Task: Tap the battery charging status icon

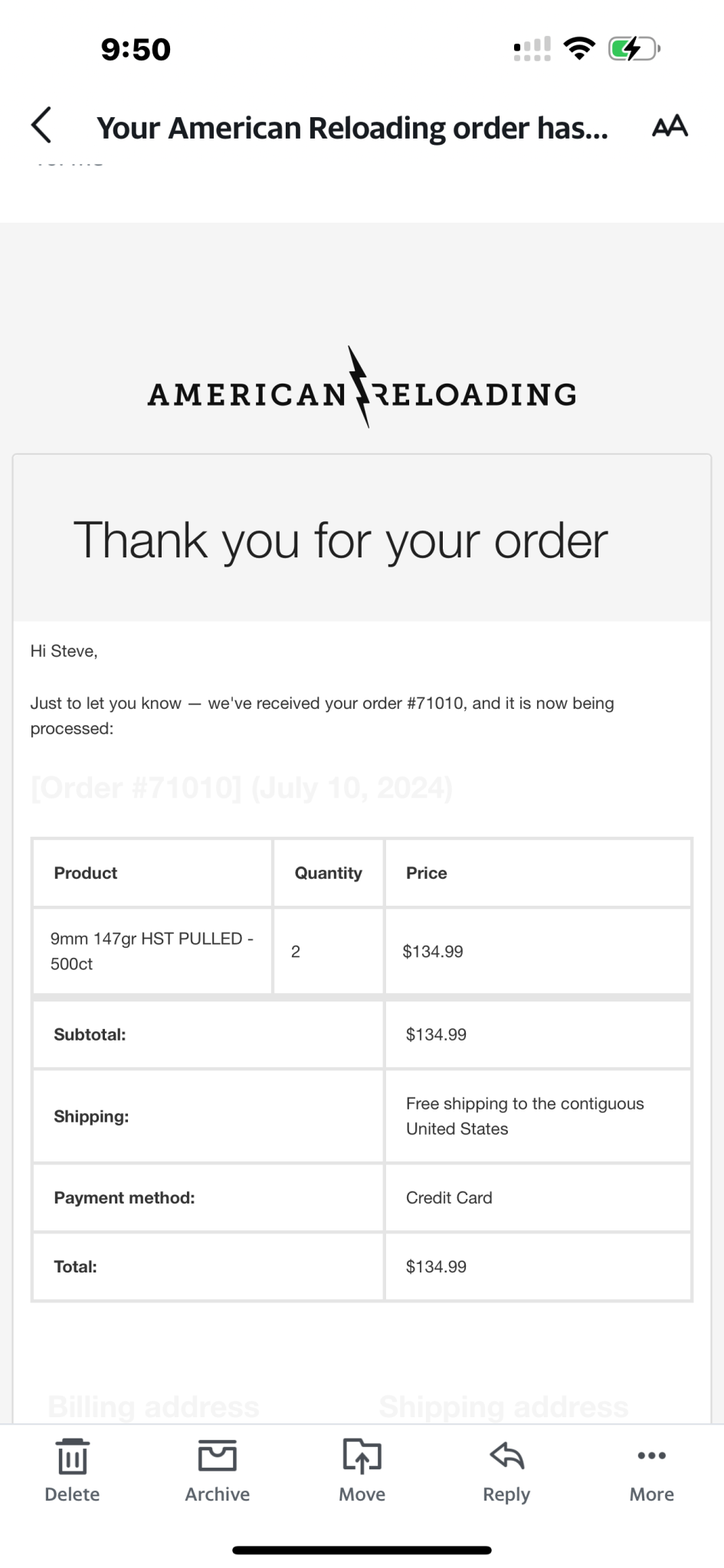Action: click(x=634, y=49)
